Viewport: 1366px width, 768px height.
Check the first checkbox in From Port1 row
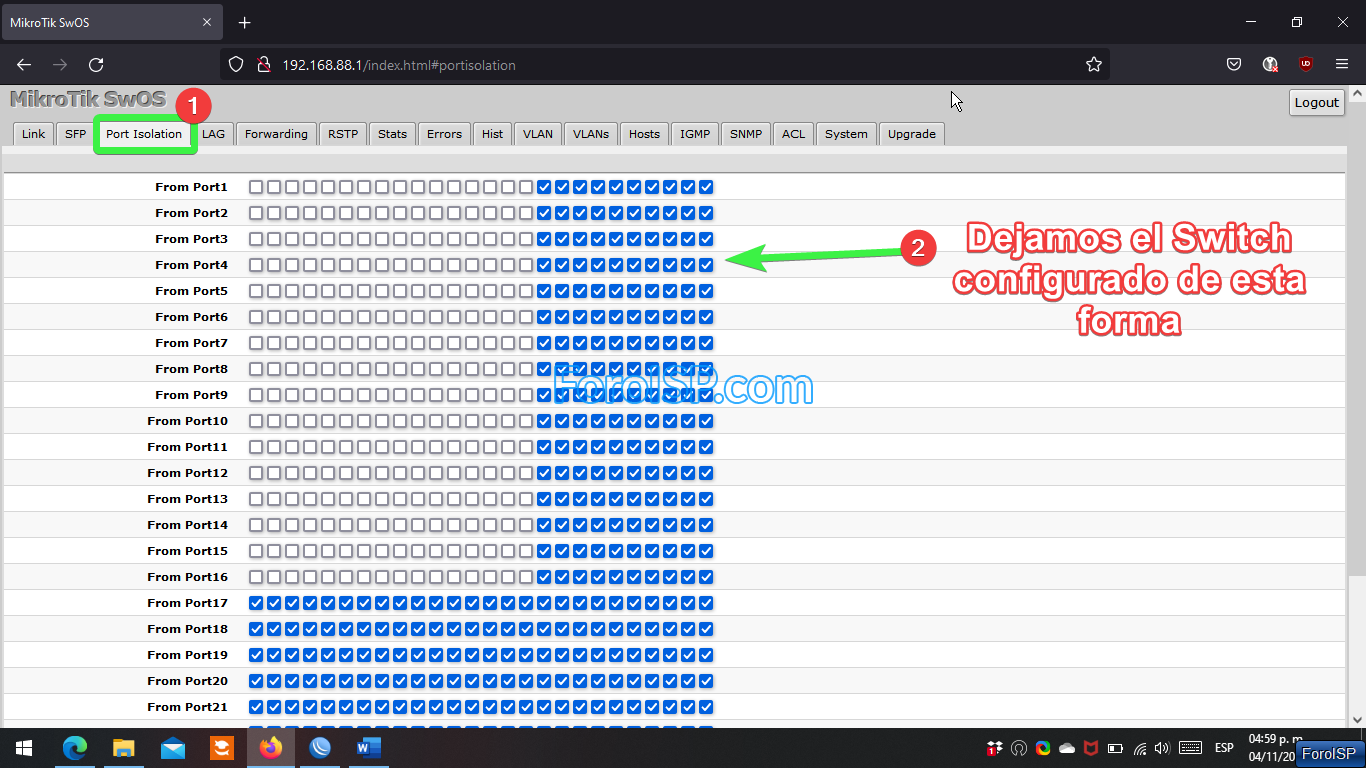tap(256, 187)
